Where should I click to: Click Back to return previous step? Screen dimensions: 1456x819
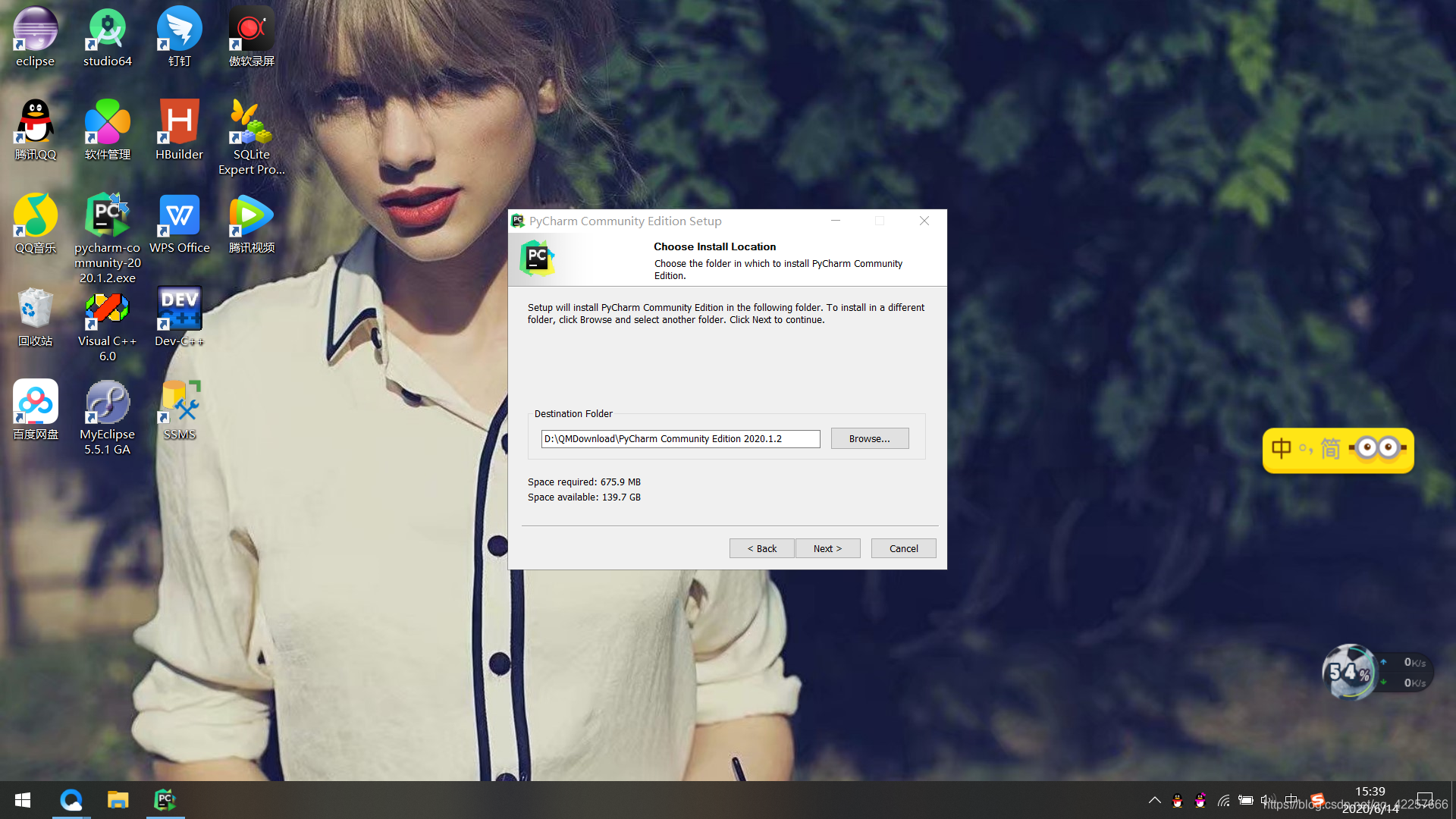point(762,548)
